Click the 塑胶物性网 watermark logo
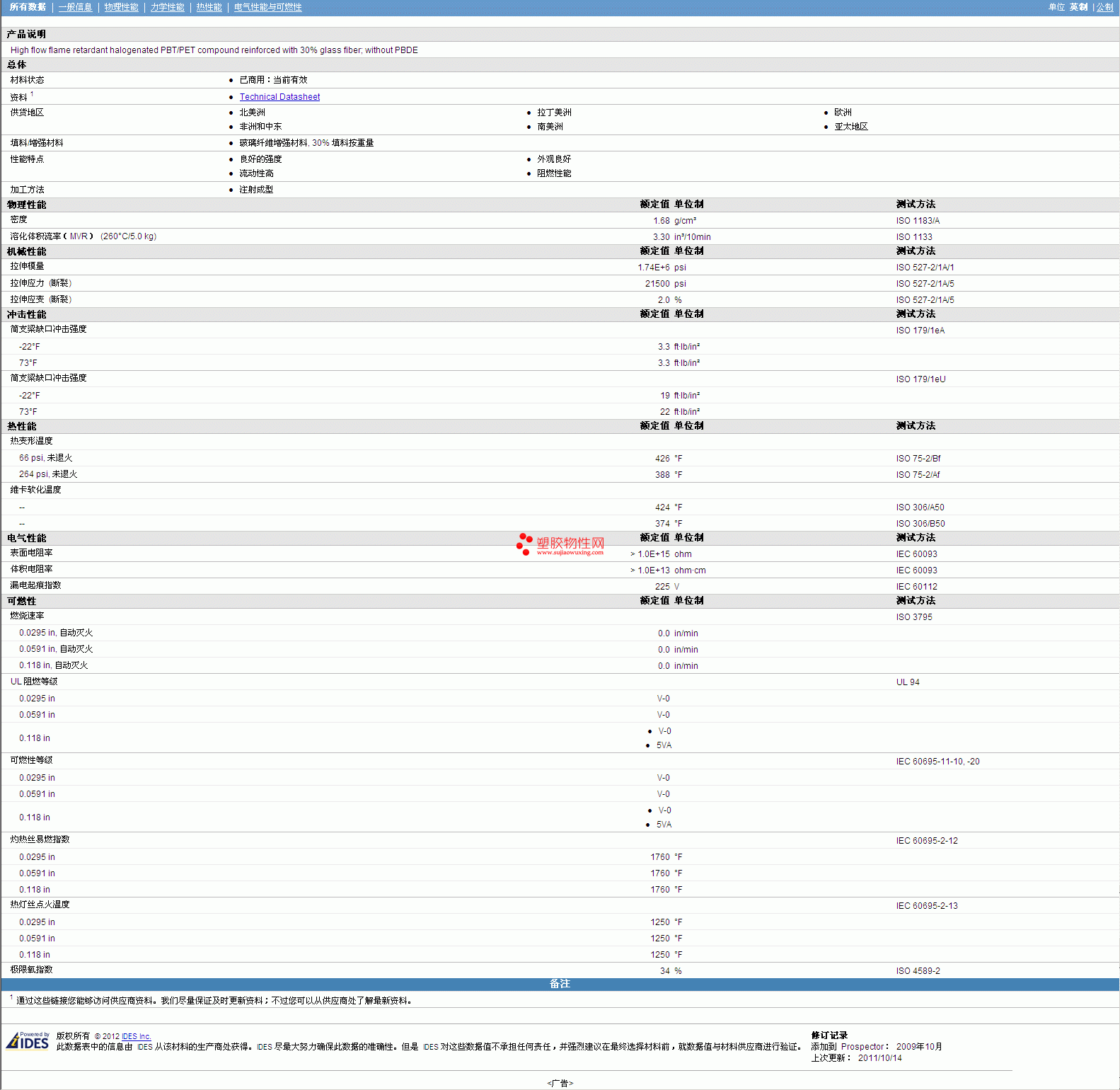This screenshot has width=1120, height=1090. pos(560,544)
